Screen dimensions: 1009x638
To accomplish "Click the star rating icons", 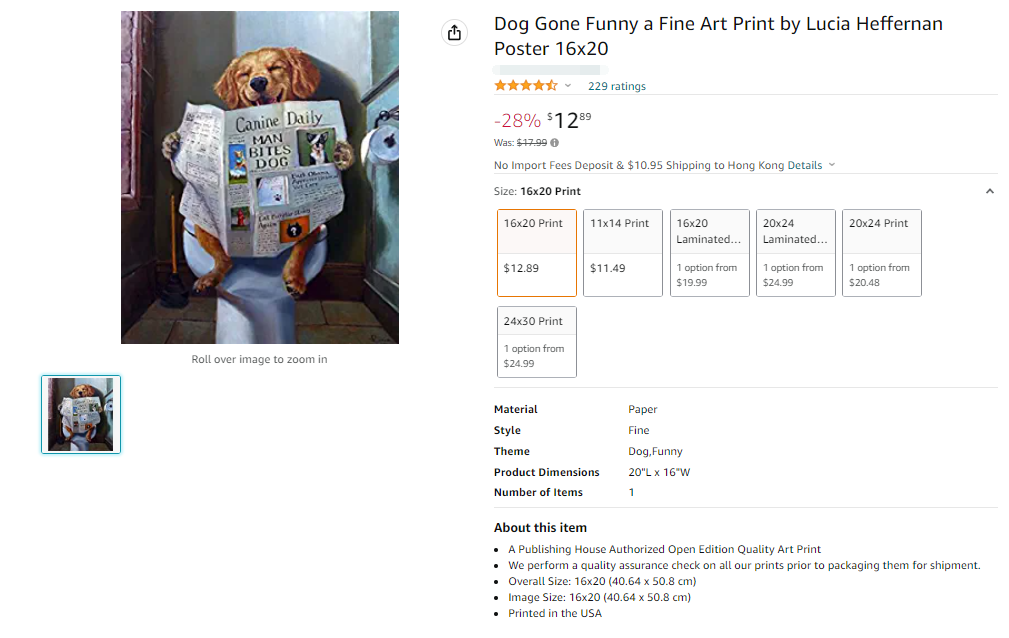I will [526, 86].
